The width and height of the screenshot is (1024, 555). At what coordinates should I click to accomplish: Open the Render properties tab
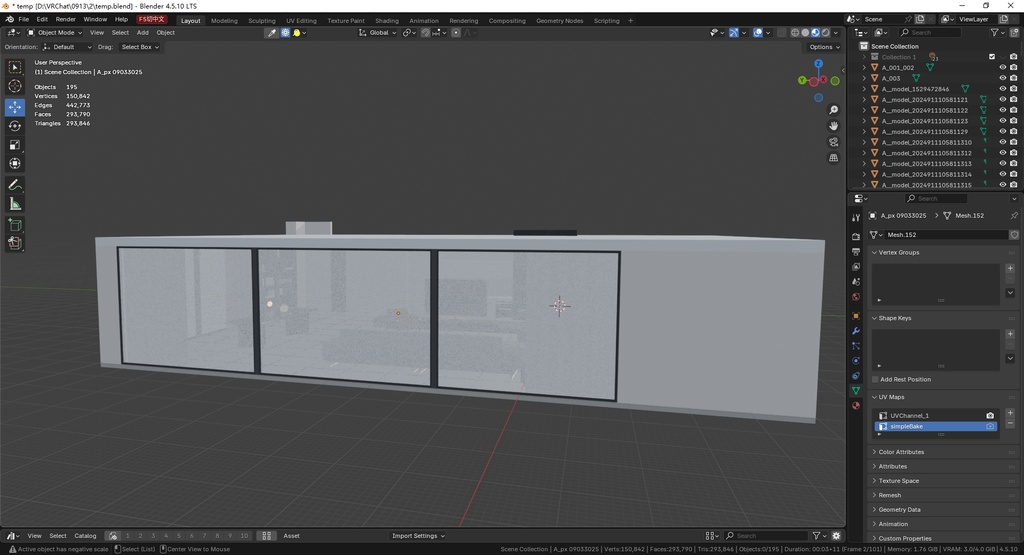856,236
